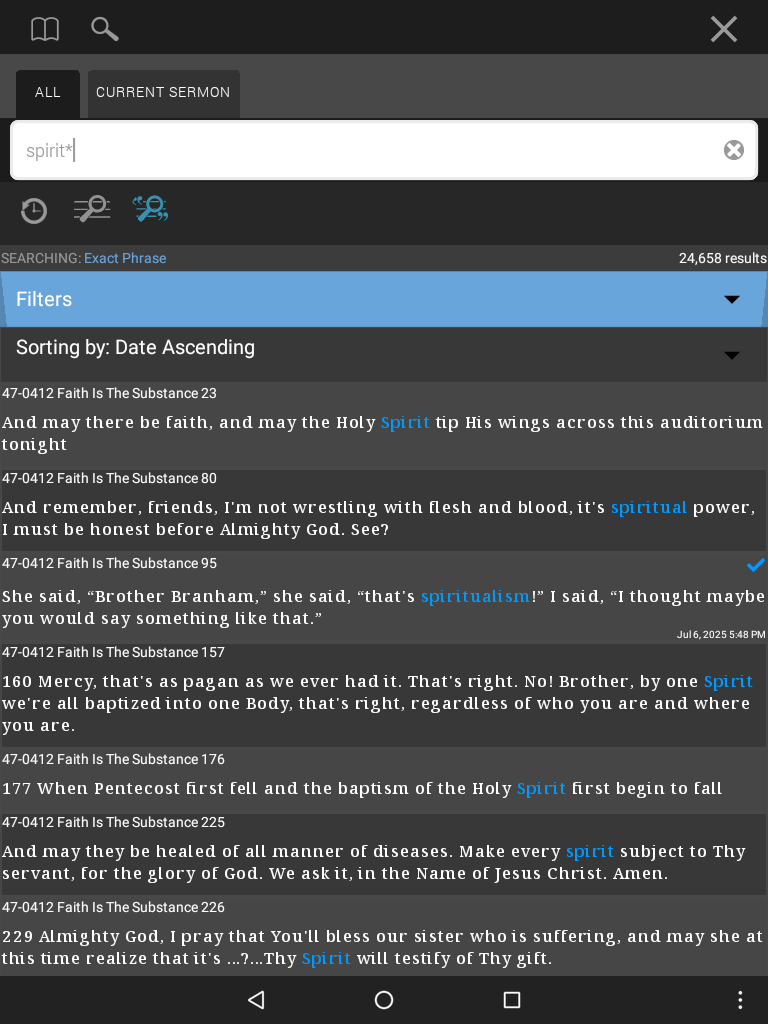Switch to the ALL tab

click(48, 93)
